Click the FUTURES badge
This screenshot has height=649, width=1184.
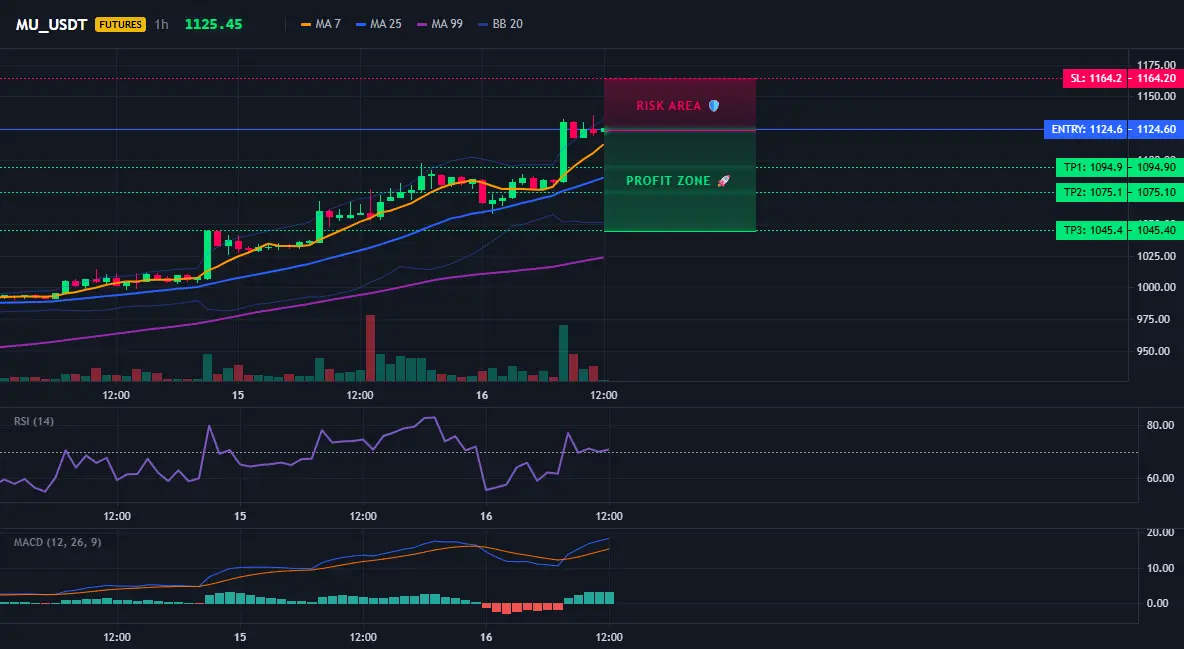click(120, 24)
